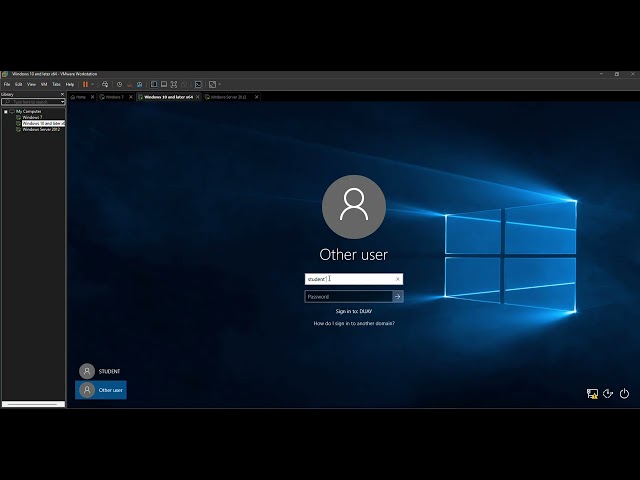This screenshot has height=480, width=640.
Task: Select Windows 7 in the library tree
Action: coord(32,117)
